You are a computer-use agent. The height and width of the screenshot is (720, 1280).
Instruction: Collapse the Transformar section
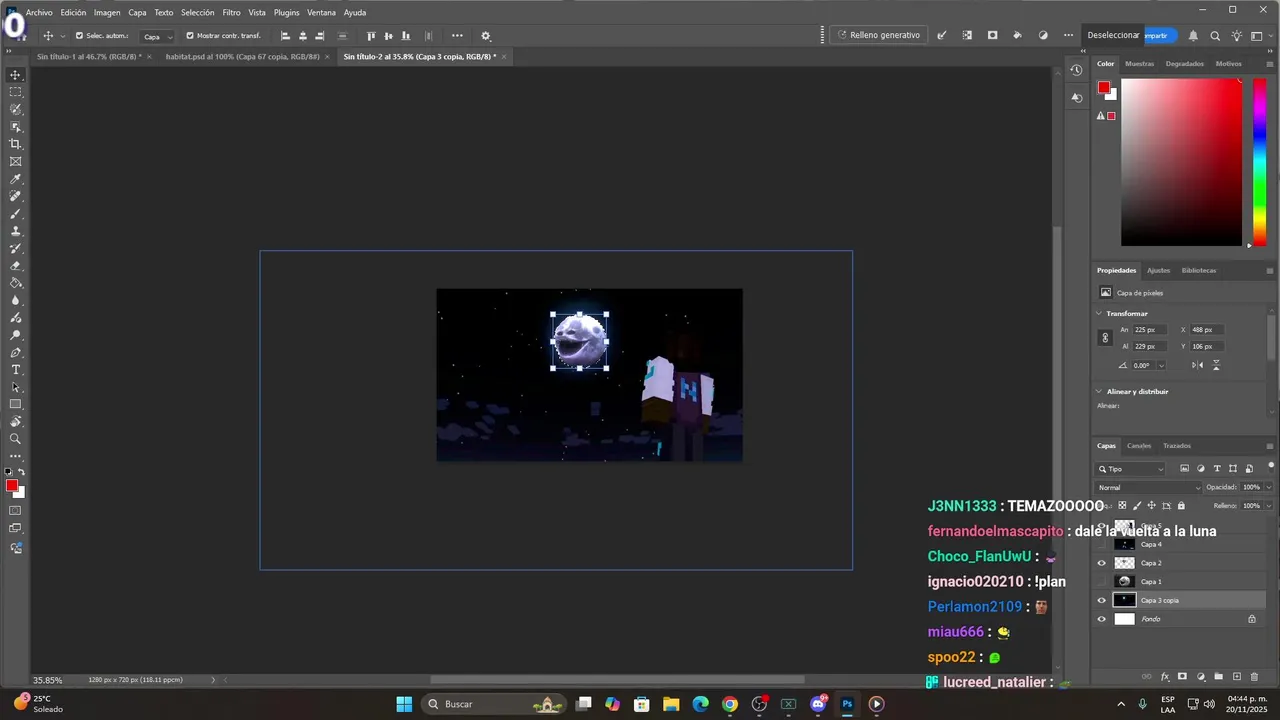(1099, 313)
